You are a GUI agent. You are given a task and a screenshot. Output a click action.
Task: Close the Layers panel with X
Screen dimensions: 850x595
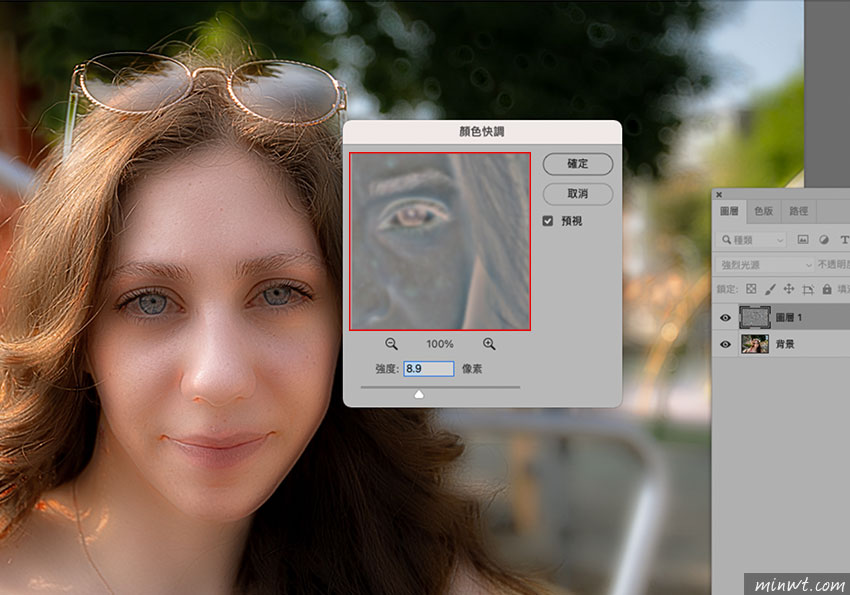pos(719,195)
